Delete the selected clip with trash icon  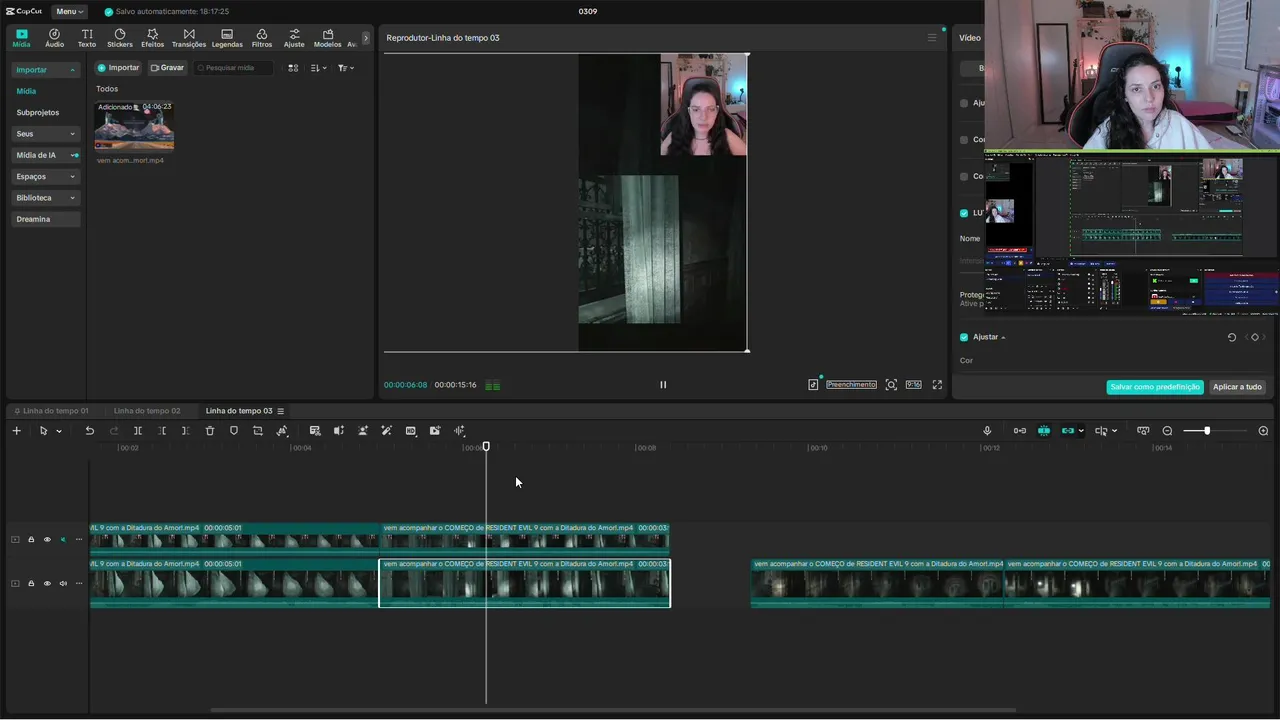(x=210, y=431)
